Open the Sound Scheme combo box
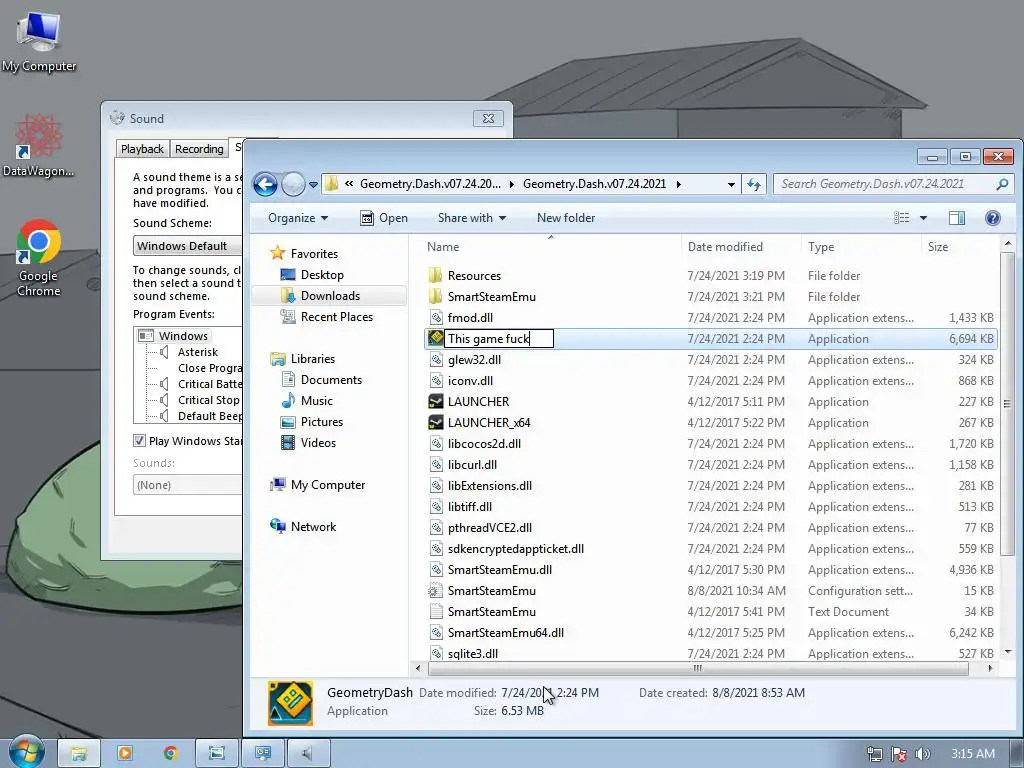 pos(188,246)
